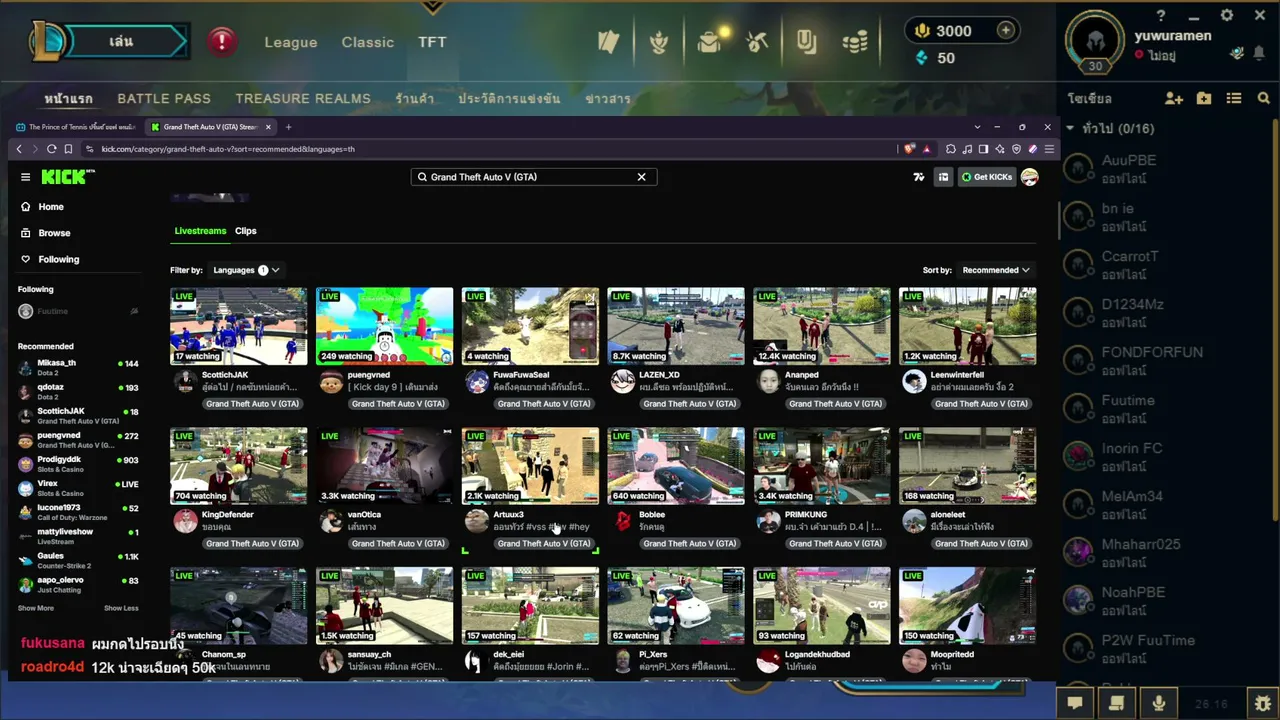Bookmark the page using the address bar bookmark icon
The width and height of the screenshot is (1280, 720).
(x=68, y=149)
